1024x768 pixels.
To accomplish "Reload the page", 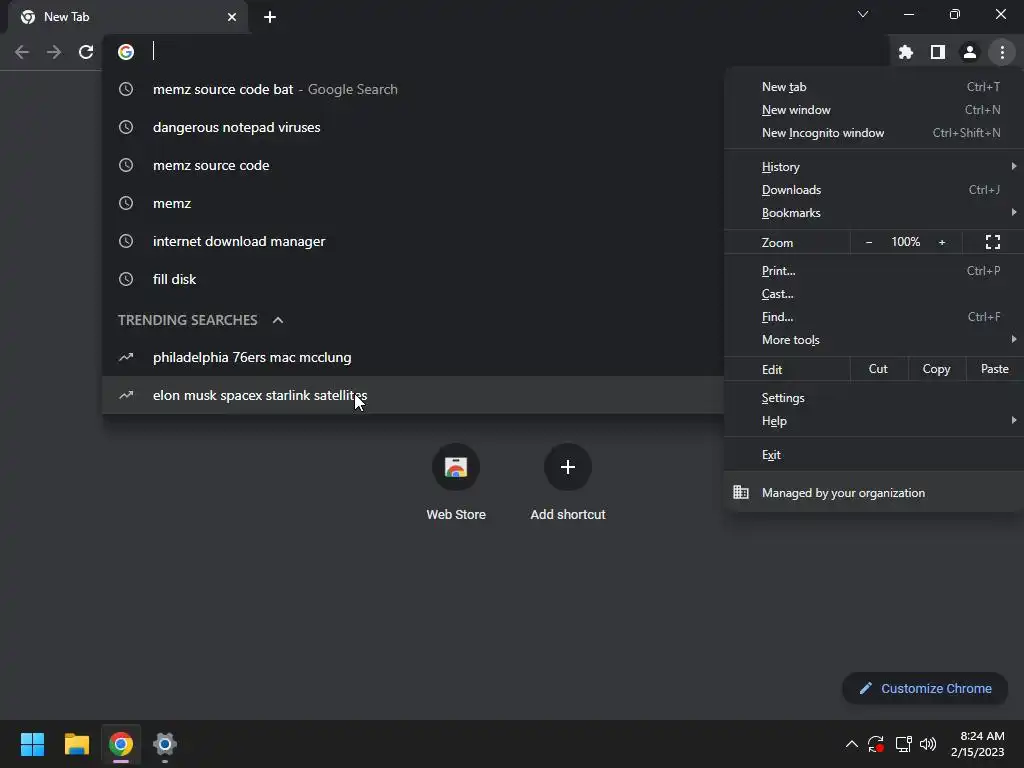I will click(x=86, y=52).
